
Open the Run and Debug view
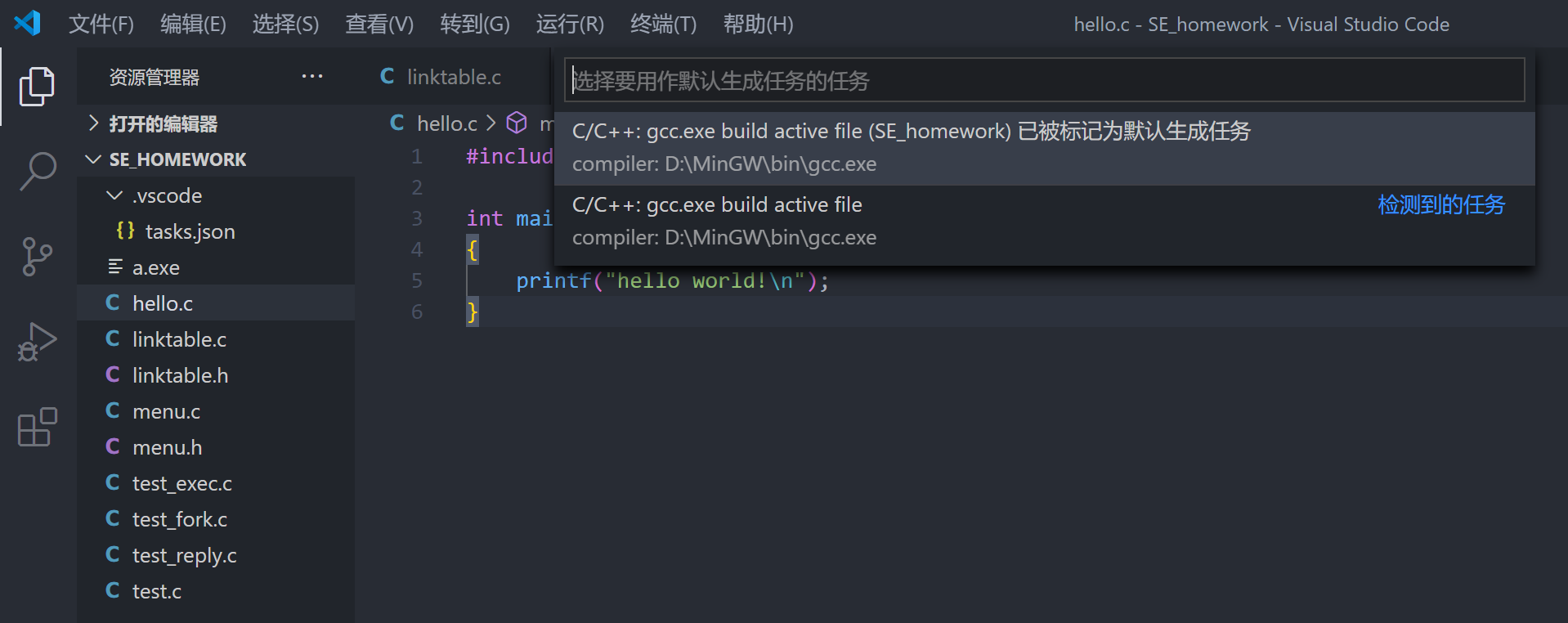[37, 342]
